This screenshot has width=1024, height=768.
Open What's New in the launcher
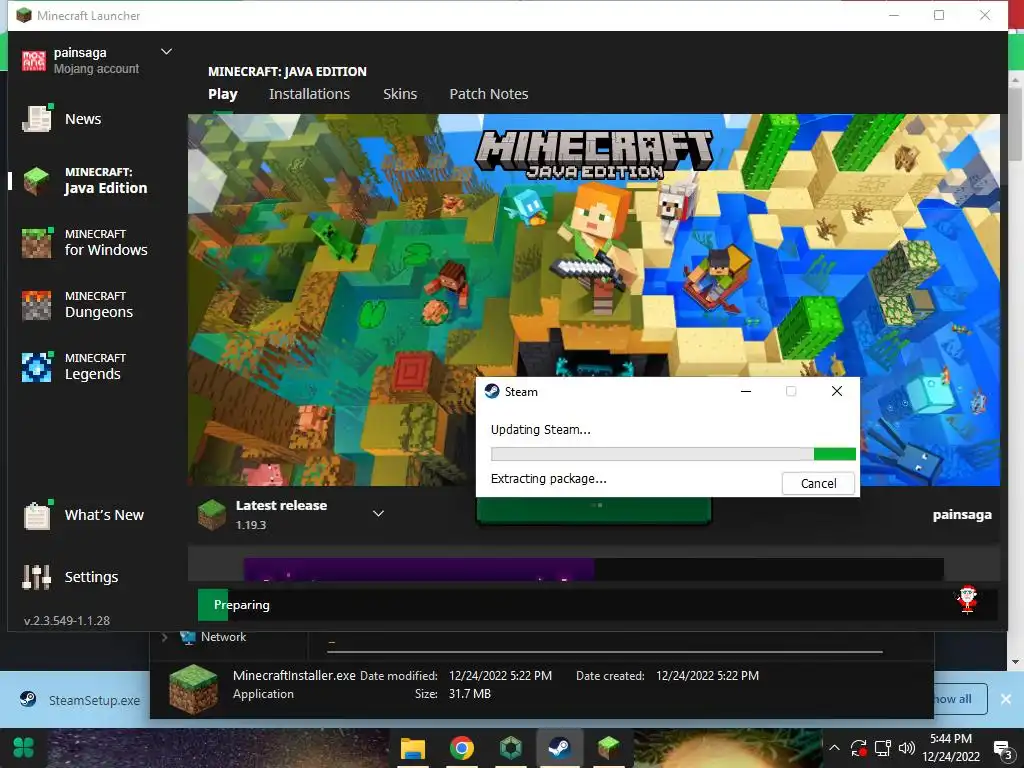83,515
